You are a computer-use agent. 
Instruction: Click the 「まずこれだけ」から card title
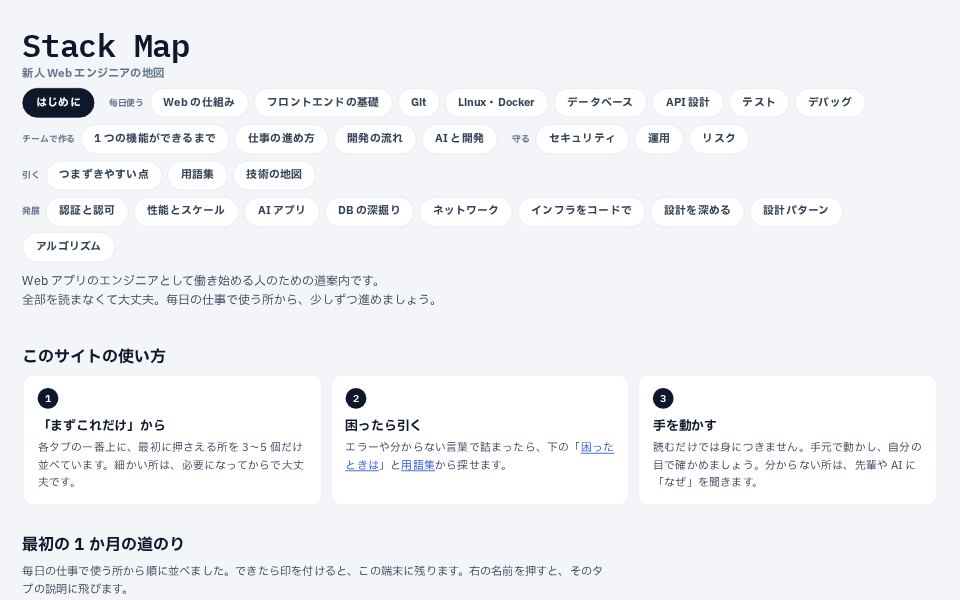[102, 425]
